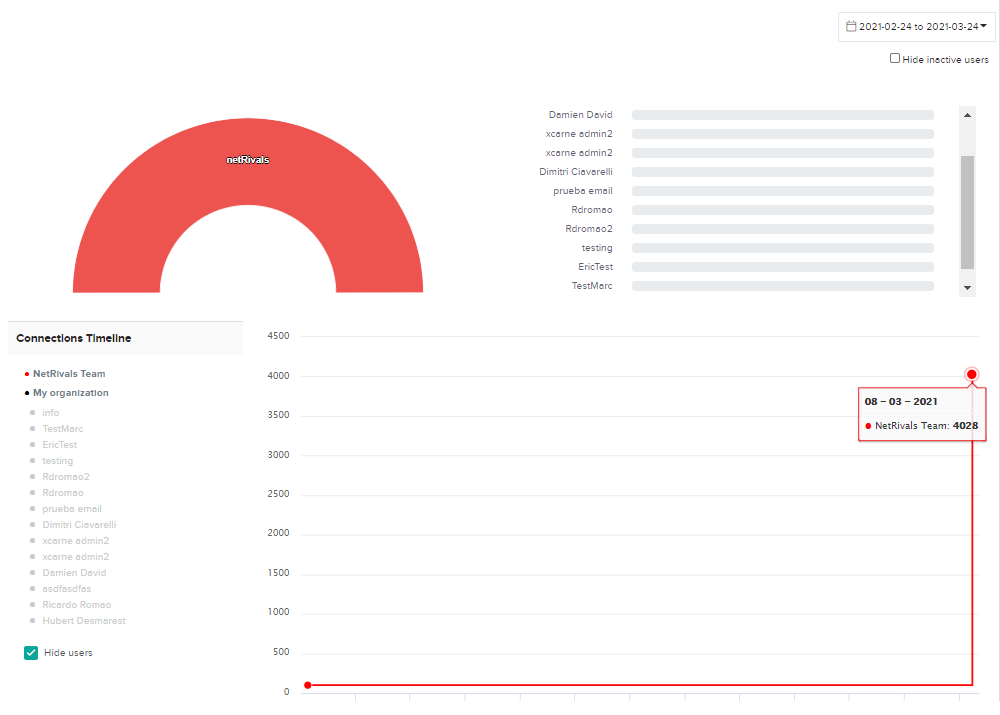Screen dimensions: 1000x715
Task: Select Damien David progress bar
Action: tap(782, 115)
